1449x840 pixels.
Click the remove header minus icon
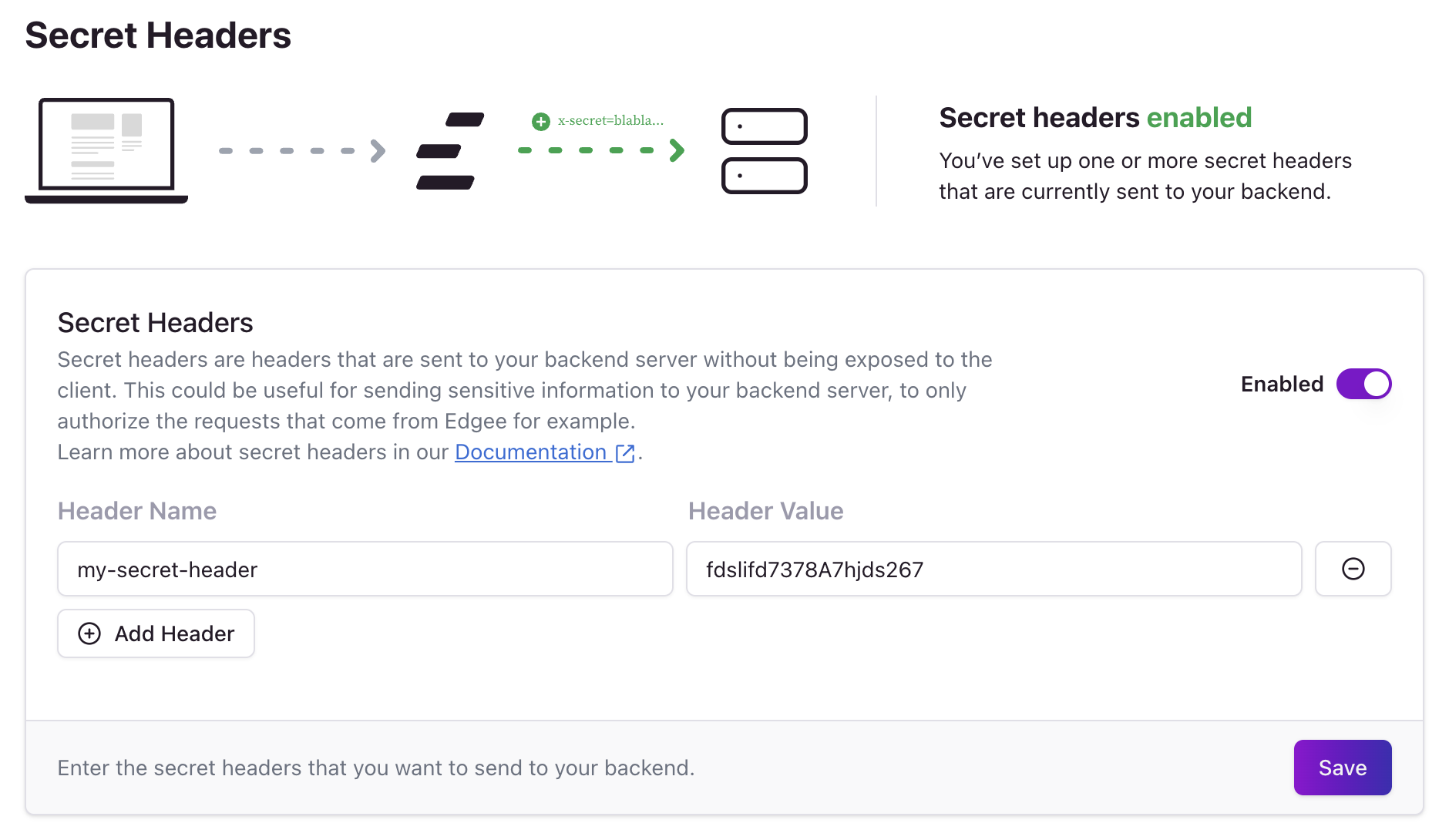point(1353,569)
